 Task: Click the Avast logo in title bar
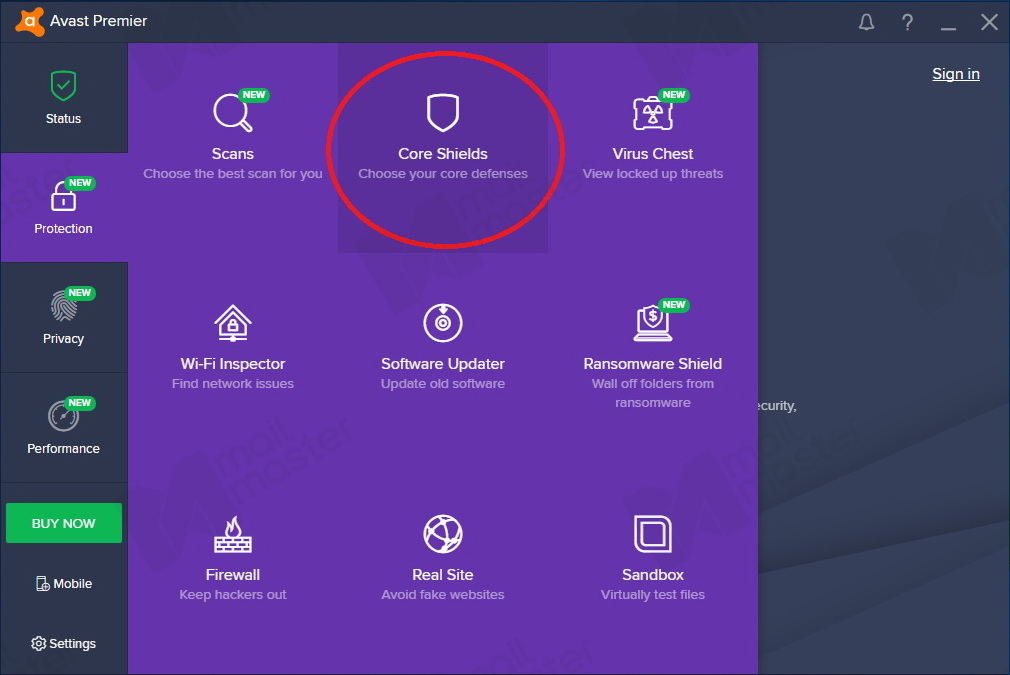[30, 21]
